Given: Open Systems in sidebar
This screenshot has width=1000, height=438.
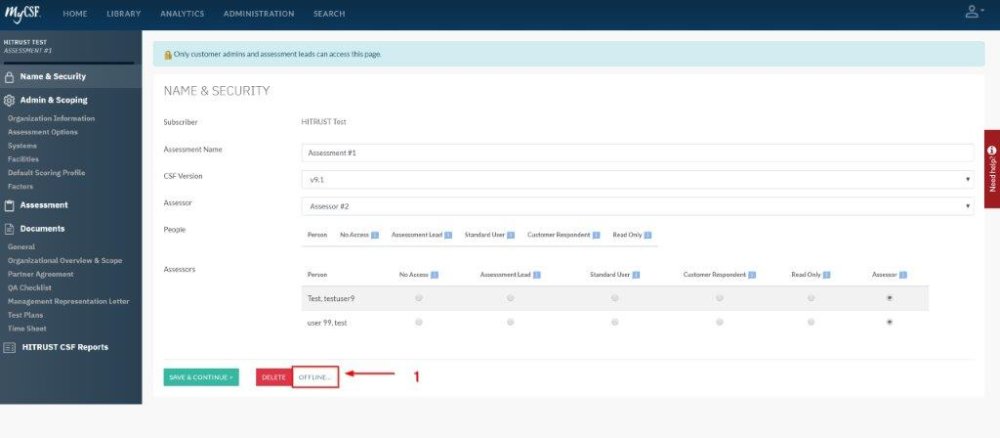Looking at the screenshot, I should [x=22, y=146].
